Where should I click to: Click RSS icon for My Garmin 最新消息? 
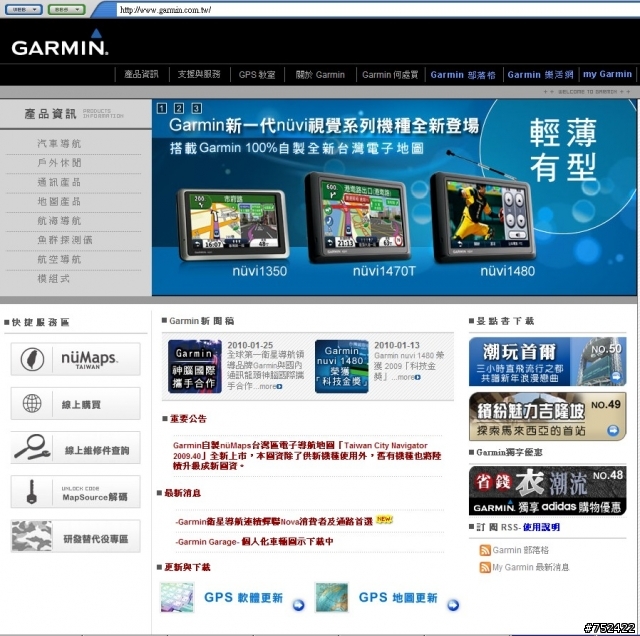click(x=485, y=567)
